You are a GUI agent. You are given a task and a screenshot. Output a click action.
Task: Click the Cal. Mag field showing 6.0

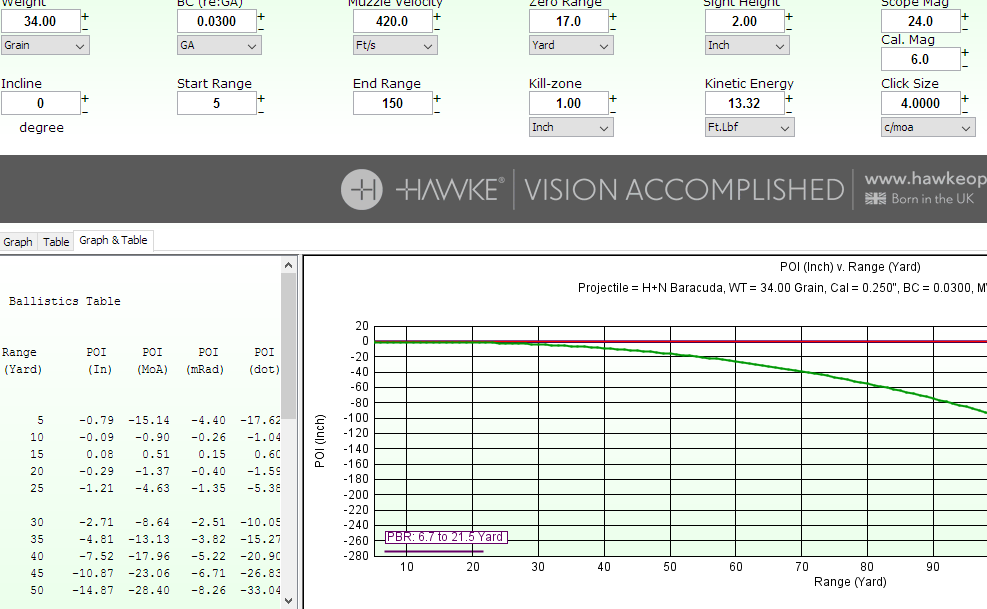(x=920, y=59)
